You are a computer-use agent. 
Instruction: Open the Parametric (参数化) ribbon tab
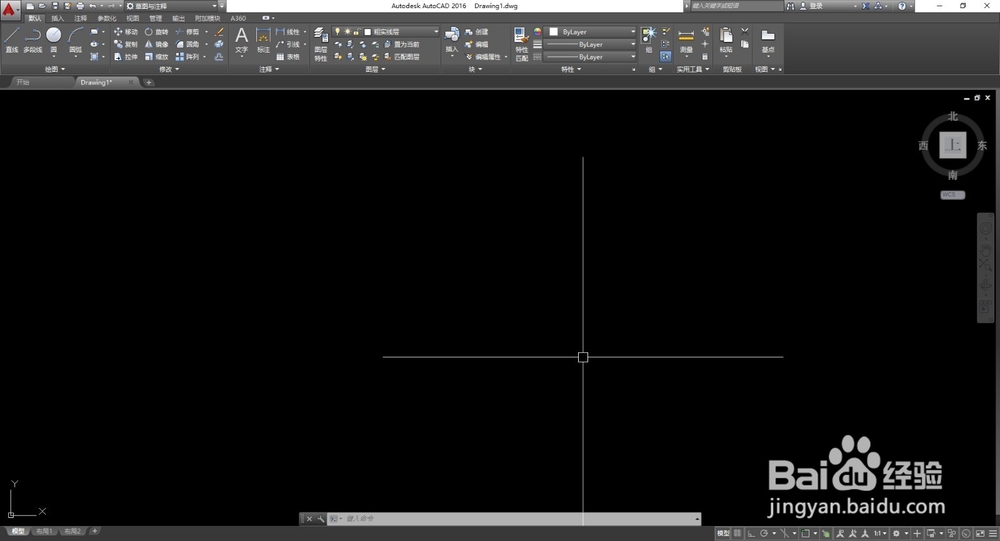pos(107,19)
